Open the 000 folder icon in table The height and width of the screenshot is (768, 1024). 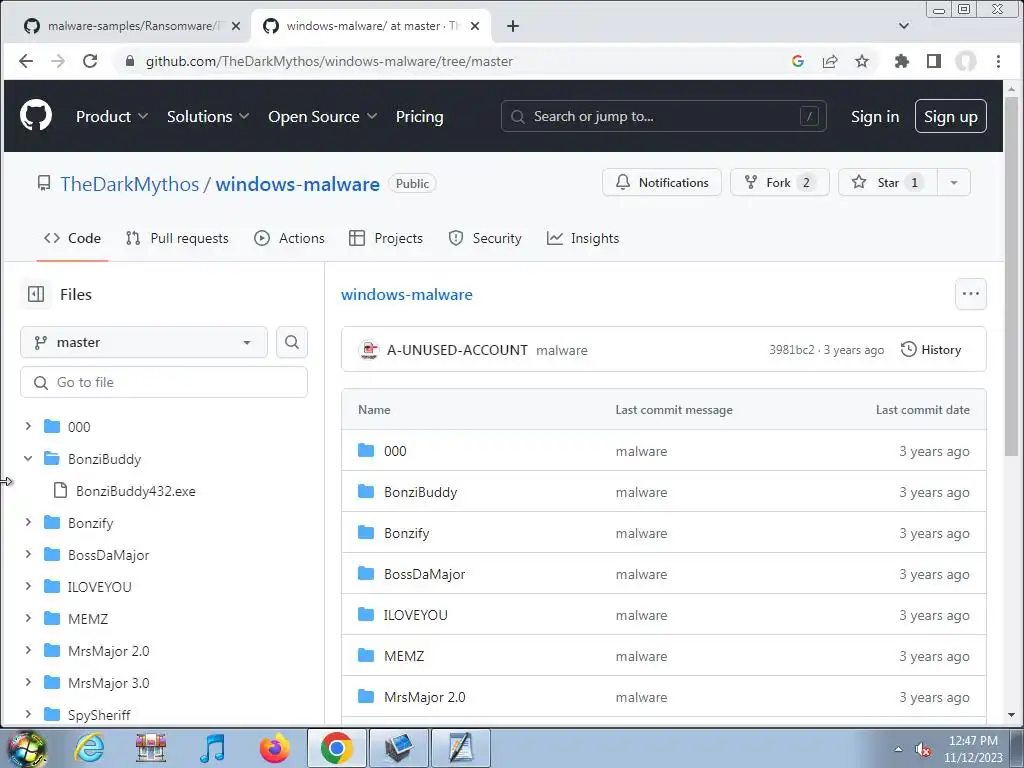[x=366, y=451]
